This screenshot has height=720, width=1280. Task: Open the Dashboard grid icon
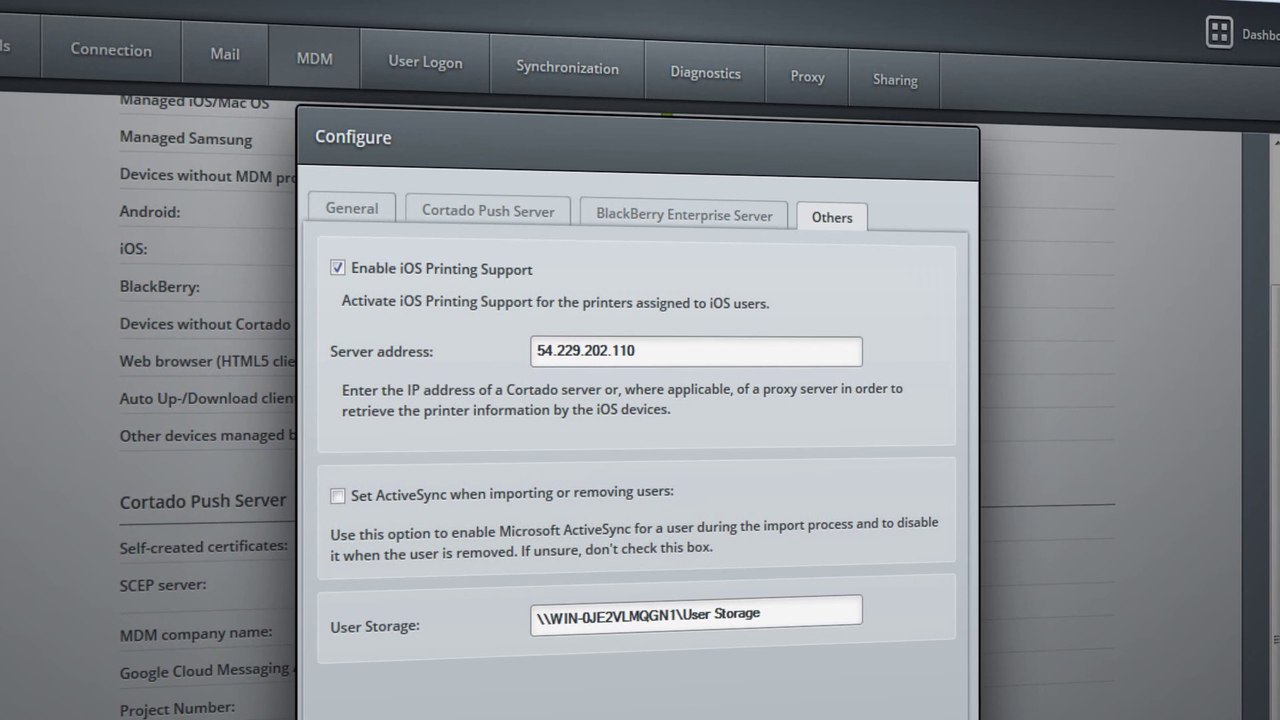(1219, 31)
